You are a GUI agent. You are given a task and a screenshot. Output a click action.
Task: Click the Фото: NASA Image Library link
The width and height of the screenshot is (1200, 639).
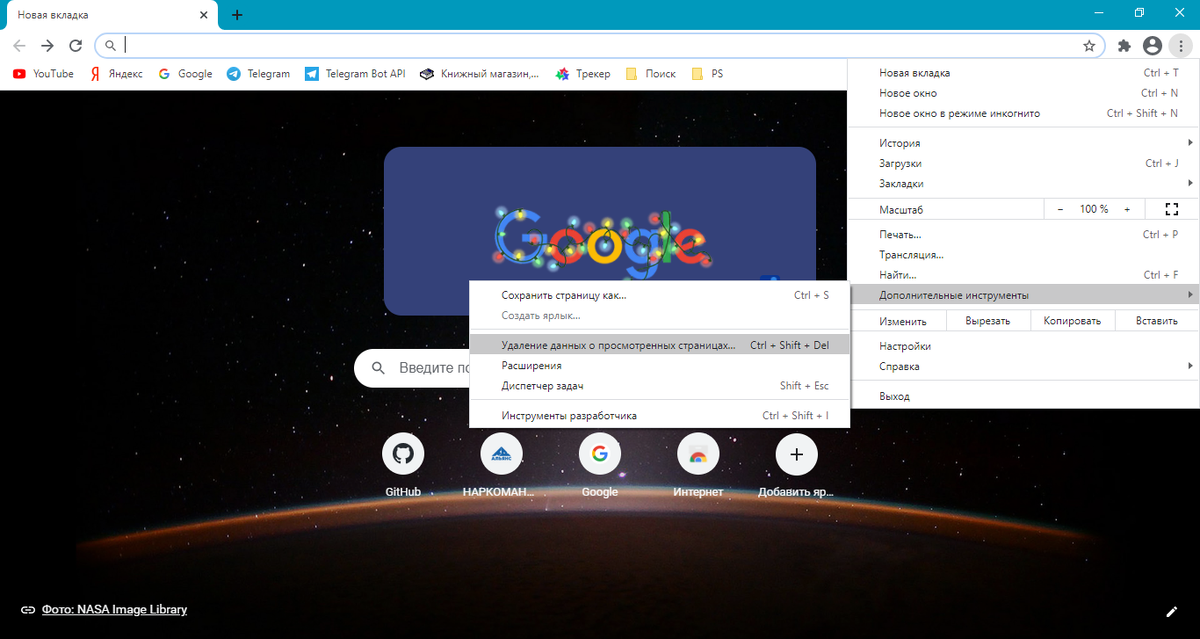point(114,609)
